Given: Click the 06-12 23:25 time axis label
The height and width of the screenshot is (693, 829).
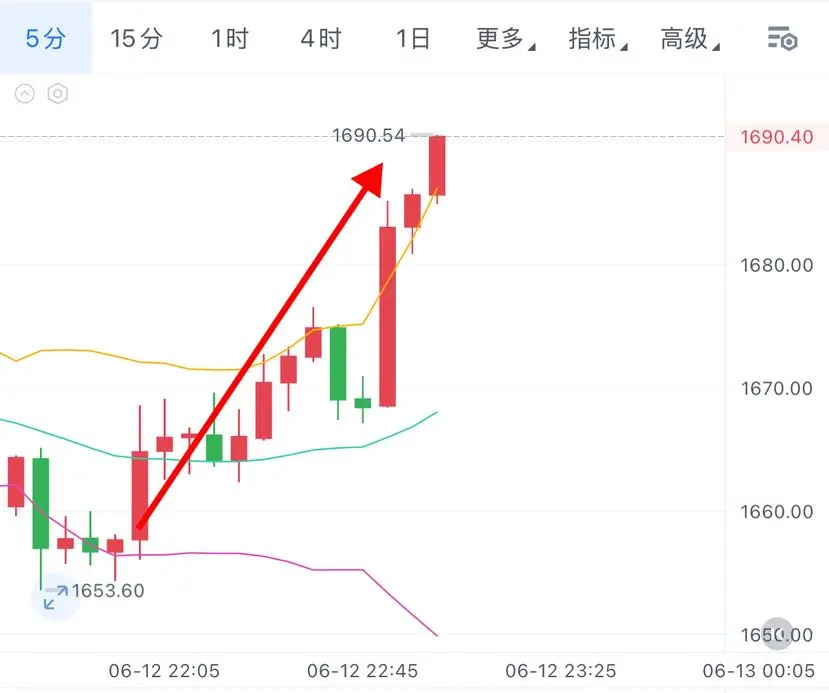Looking at the screenshot, I should (x=560, y=671).
